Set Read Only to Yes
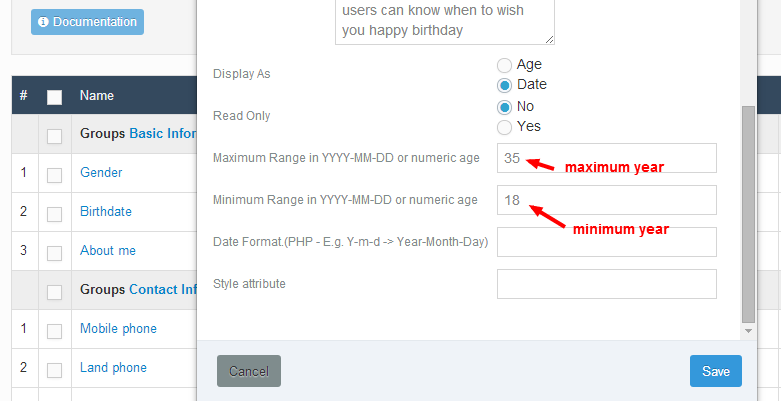 click(505, 127)
